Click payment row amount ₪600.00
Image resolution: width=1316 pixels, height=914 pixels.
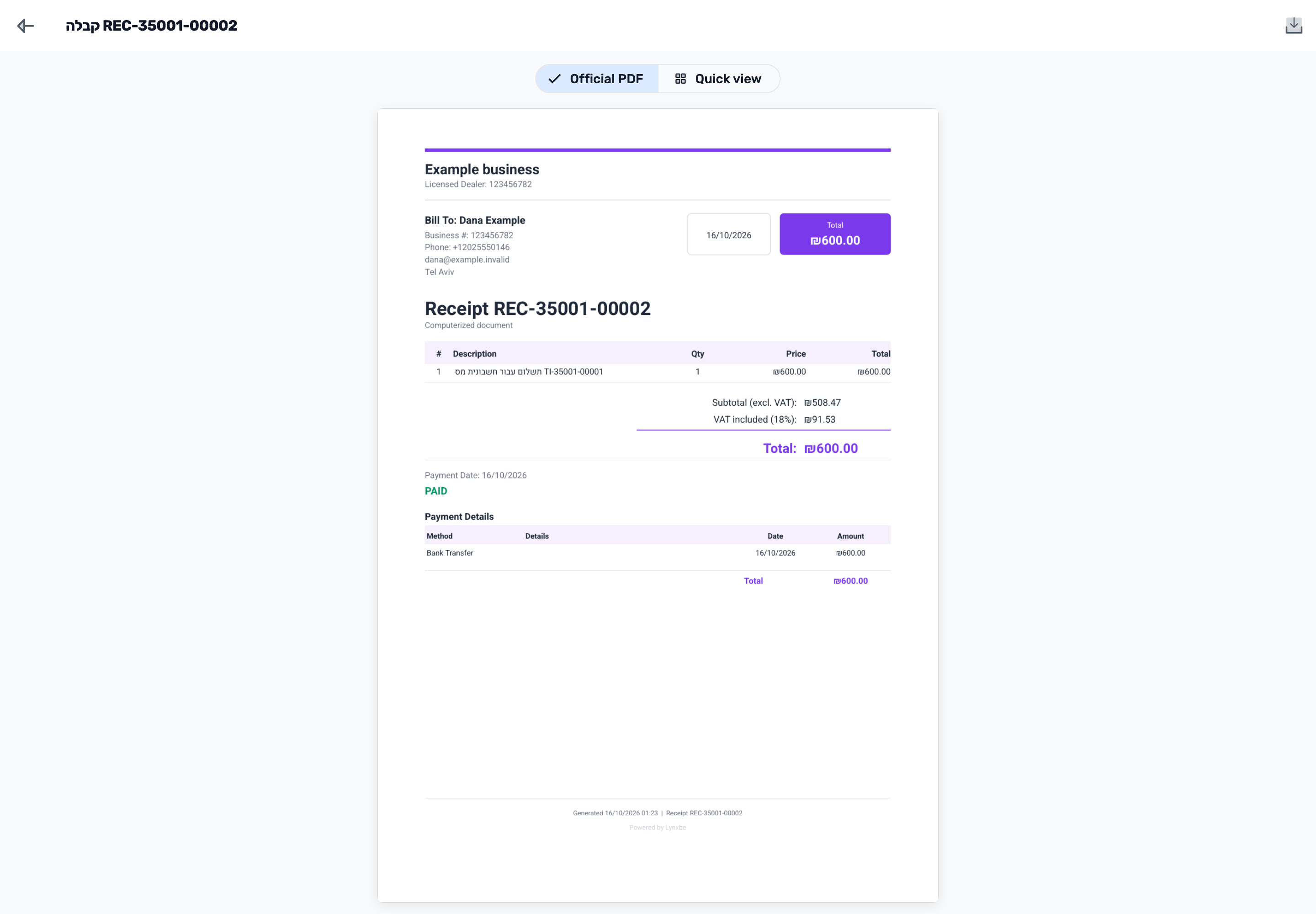(850, 553)
